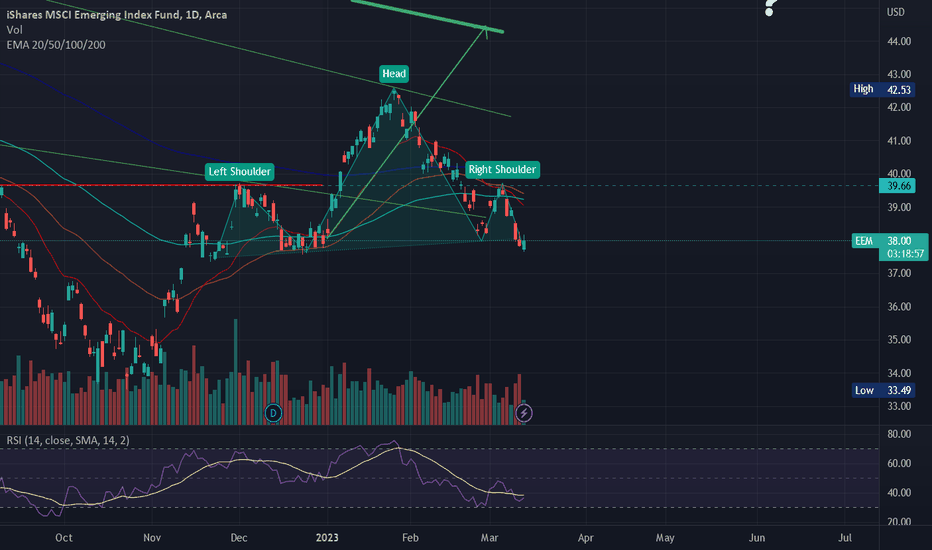
Task: Click the 41.00 price axis value
Action: (x=899, y=141)
